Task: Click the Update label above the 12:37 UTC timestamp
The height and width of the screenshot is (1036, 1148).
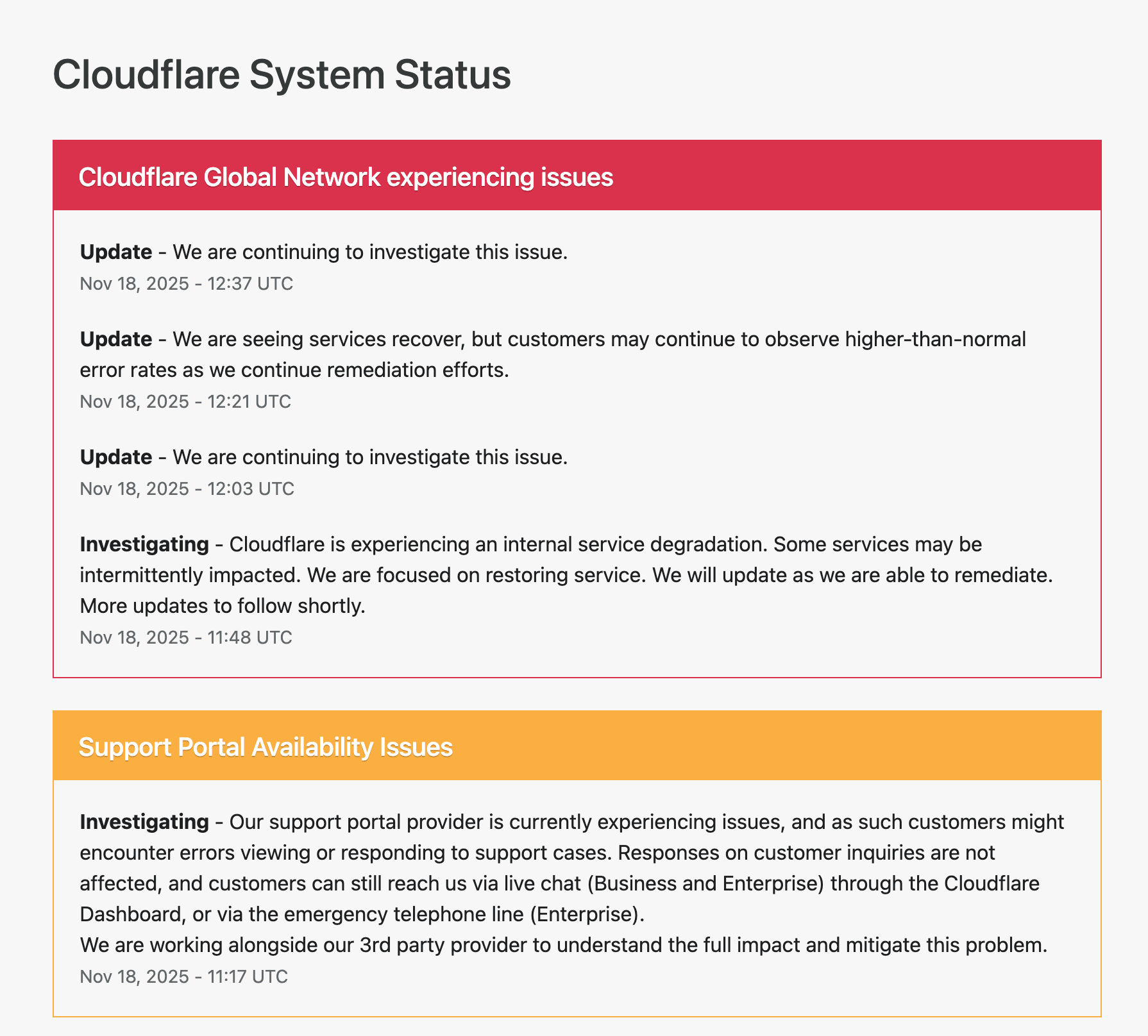Action: click(115, 252)
